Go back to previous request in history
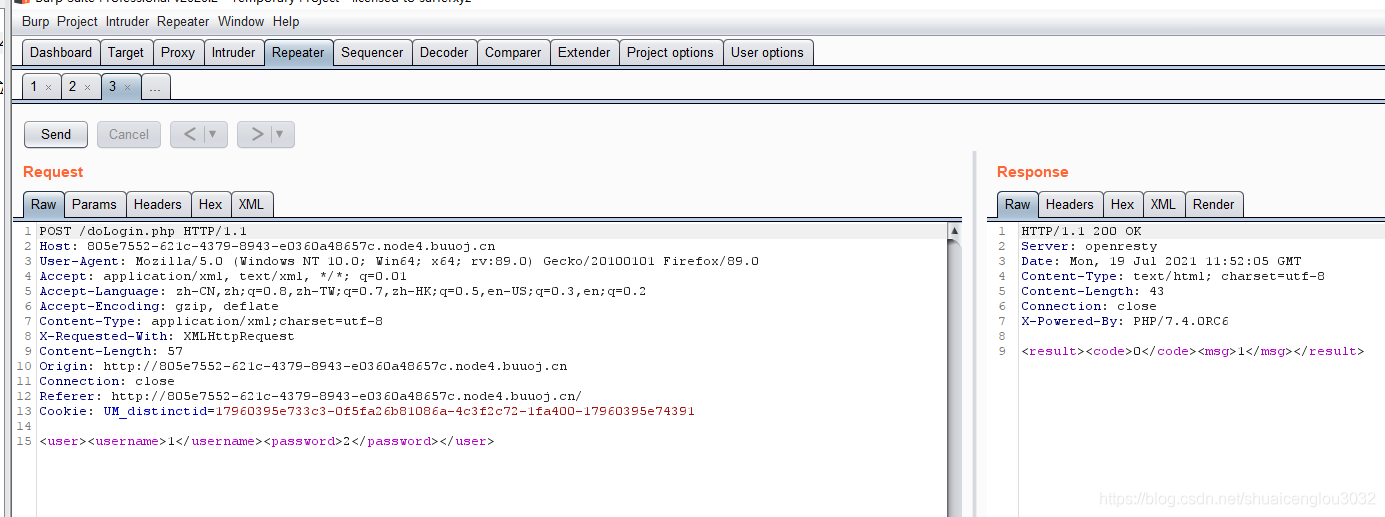The image size is (1385, 517). pos(189,134)
